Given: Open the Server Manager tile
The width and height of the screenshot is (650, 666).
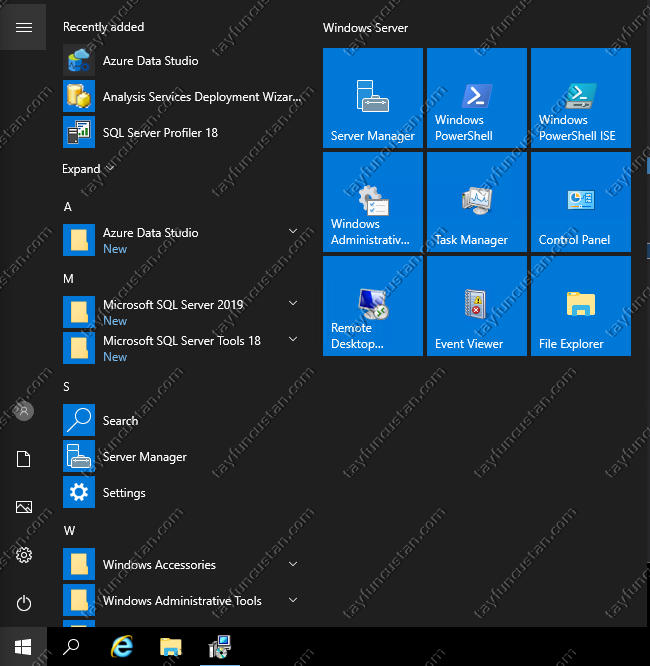Looking at the screenshot, I should coord(373,98).
